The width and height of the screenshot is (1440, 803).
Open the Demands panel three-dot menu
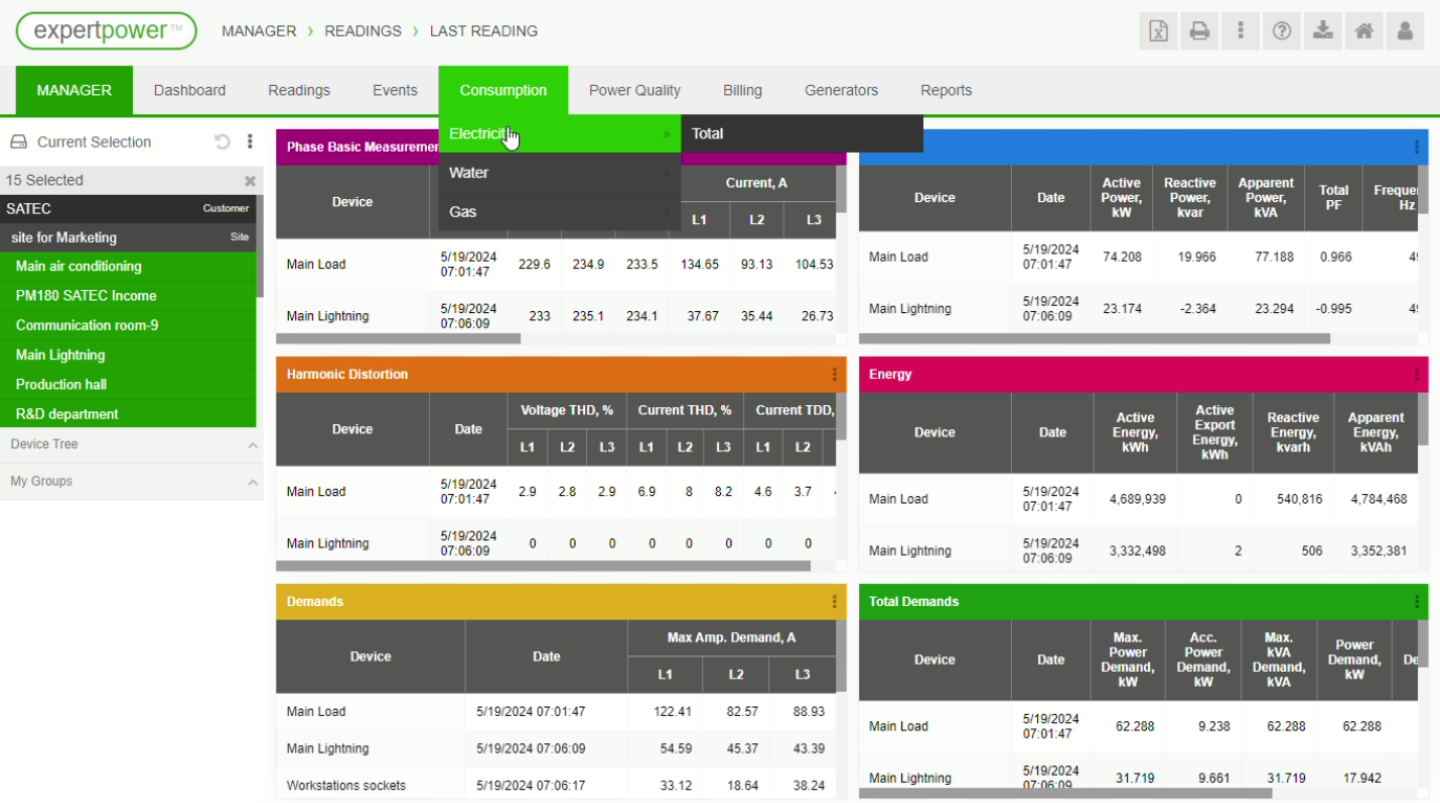tap(834, 601)
